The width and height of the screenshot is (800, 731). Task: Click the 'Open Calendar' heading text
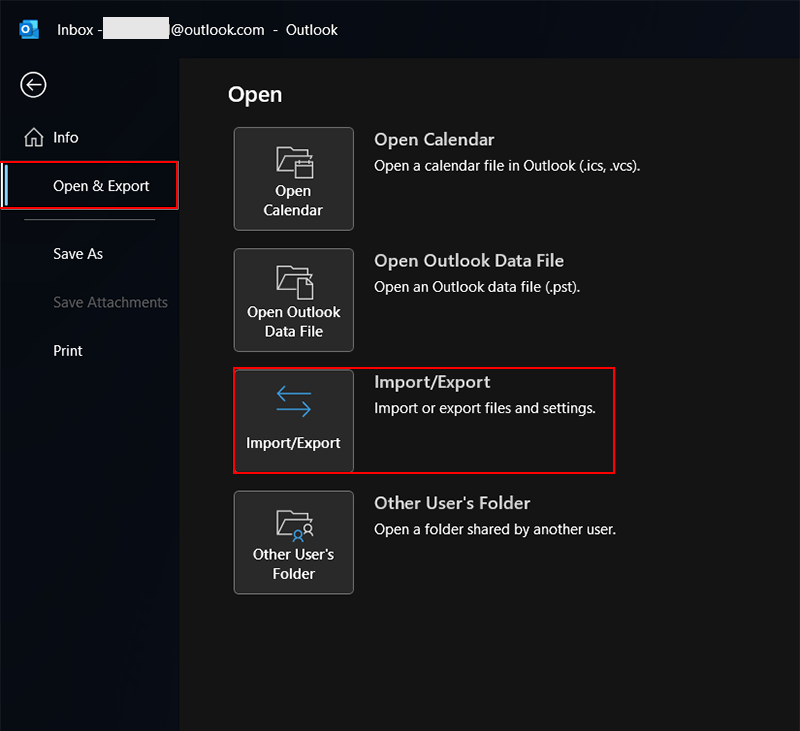click(434, 140)
